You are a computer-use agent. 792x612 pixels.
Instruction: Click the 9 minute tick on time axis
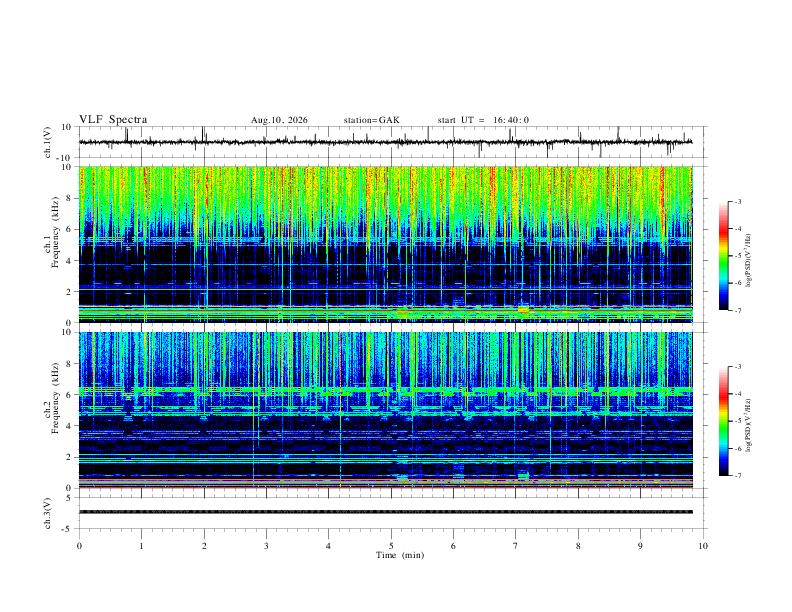[x=640, y=546]
